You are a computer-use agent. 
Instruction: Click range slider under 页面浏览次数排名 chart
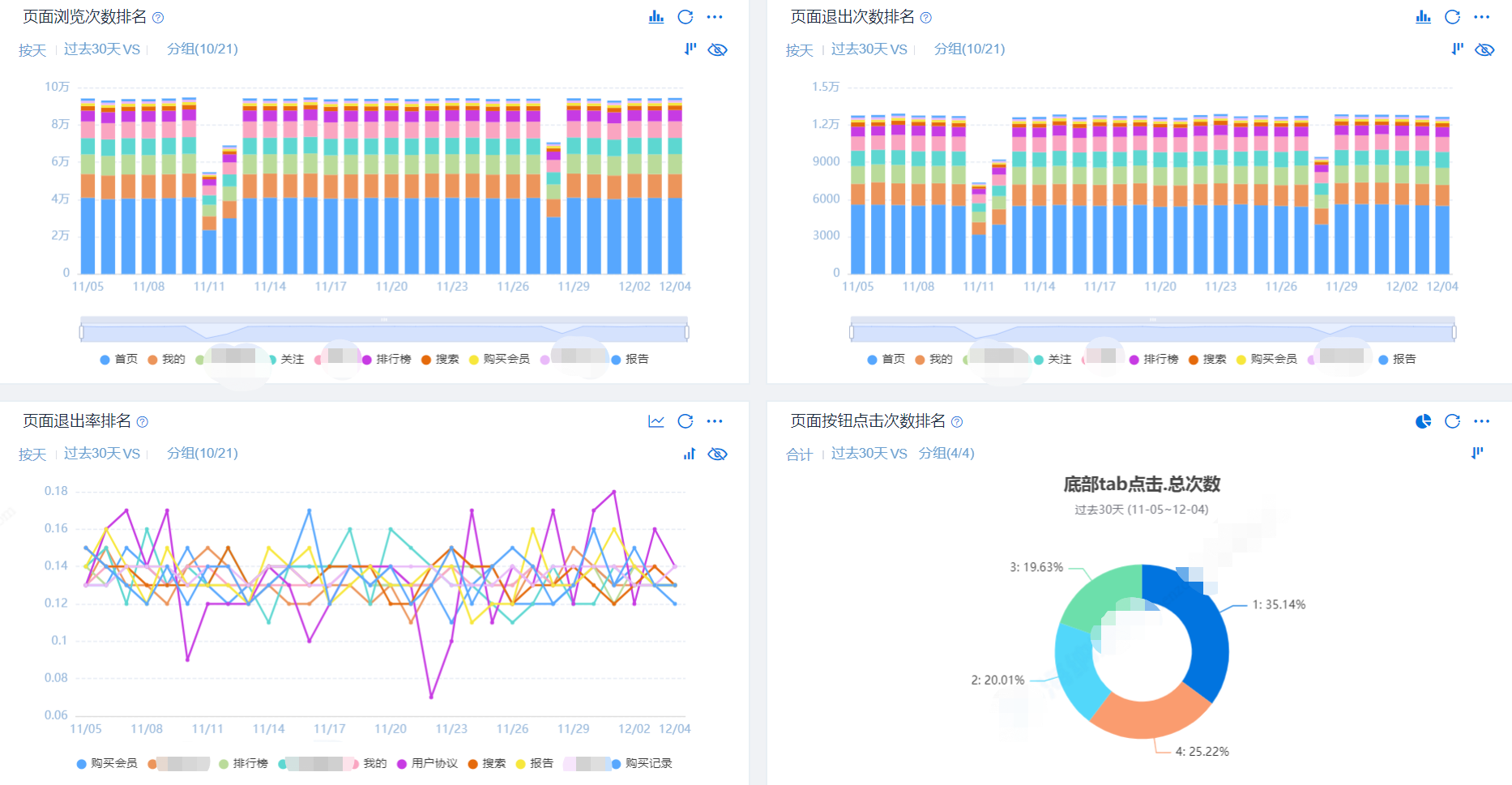tap(384, 331)
